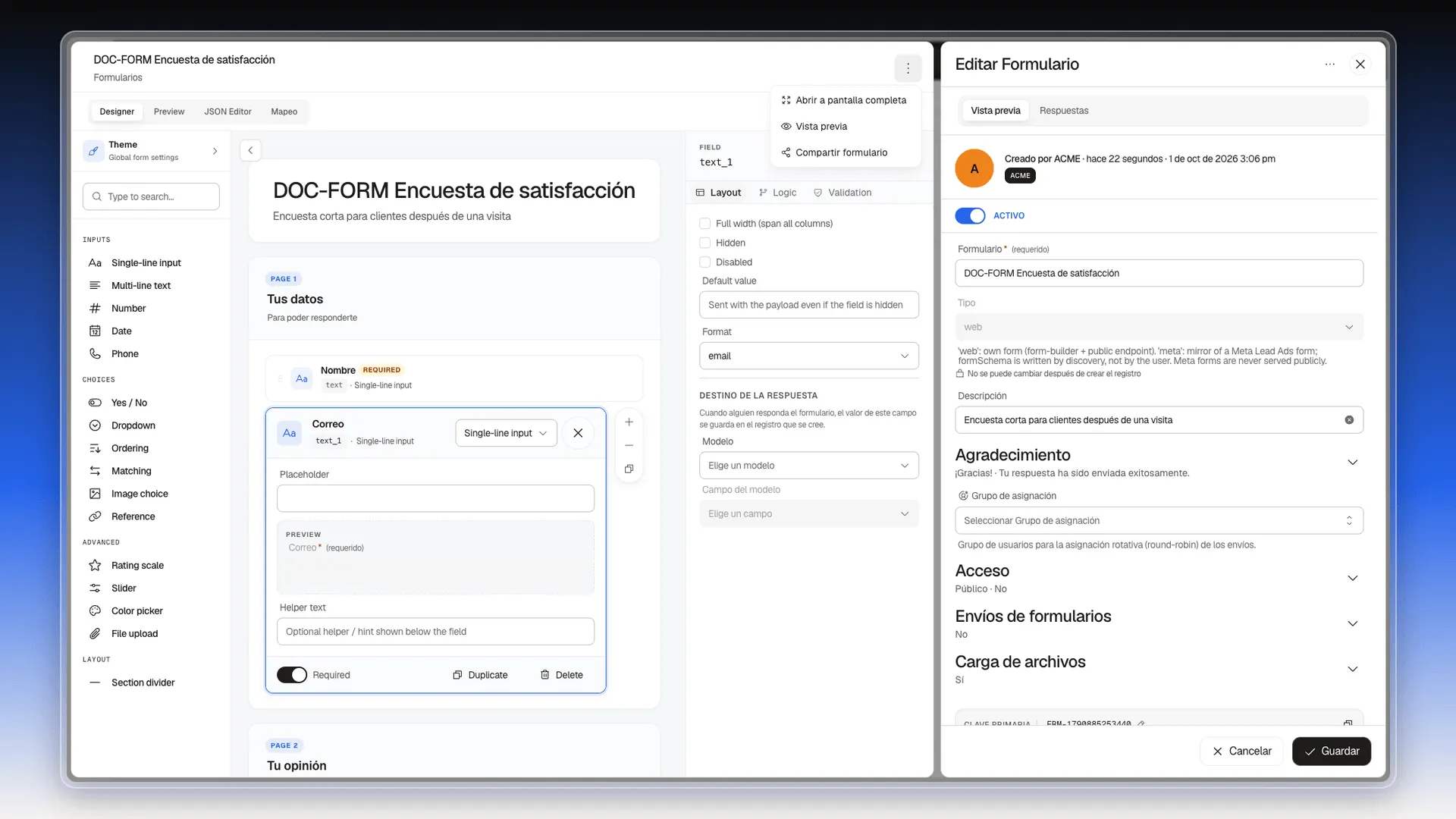Expand the Agradecimiento section

1352,463
